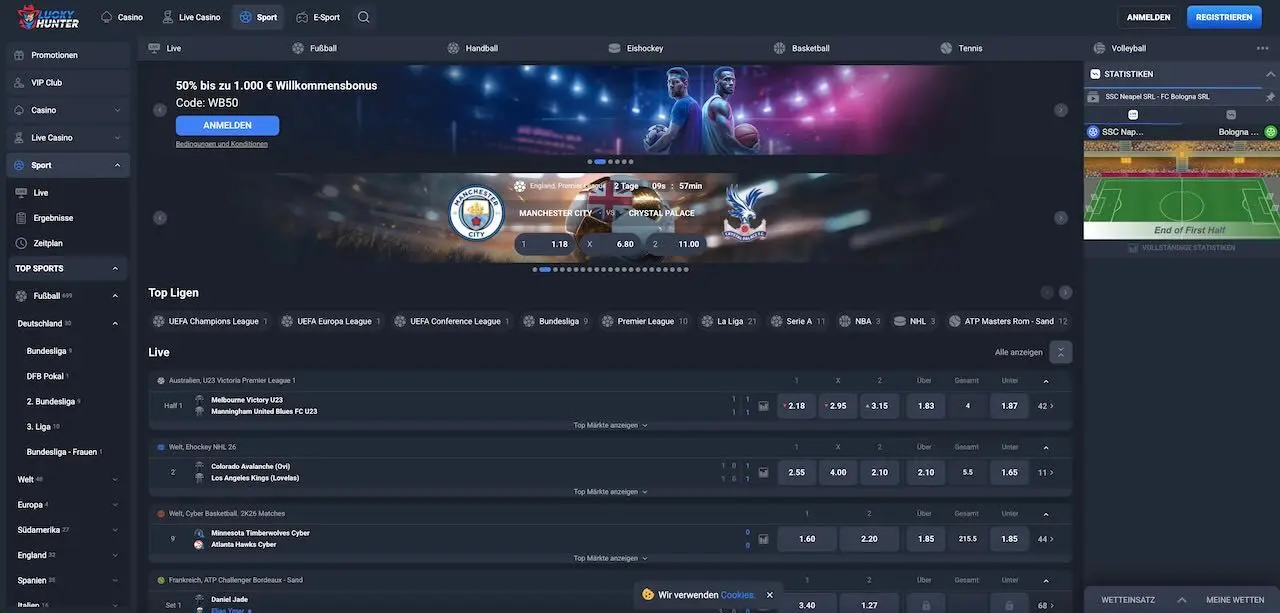Collapse all live events with Alle anzeigen toggle
1280x613 pixels.
coord(1061,352)
